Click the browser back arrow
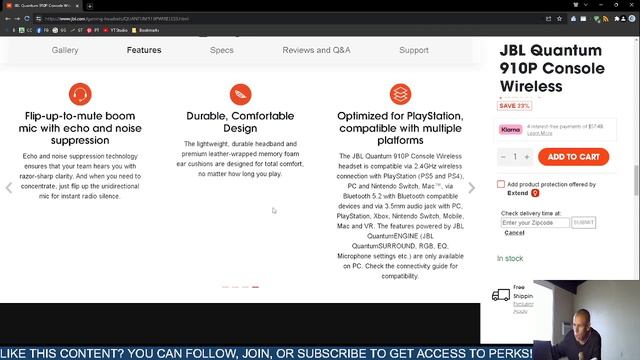The width and height of the screenshot is (640, 360). tap(8, 19)
